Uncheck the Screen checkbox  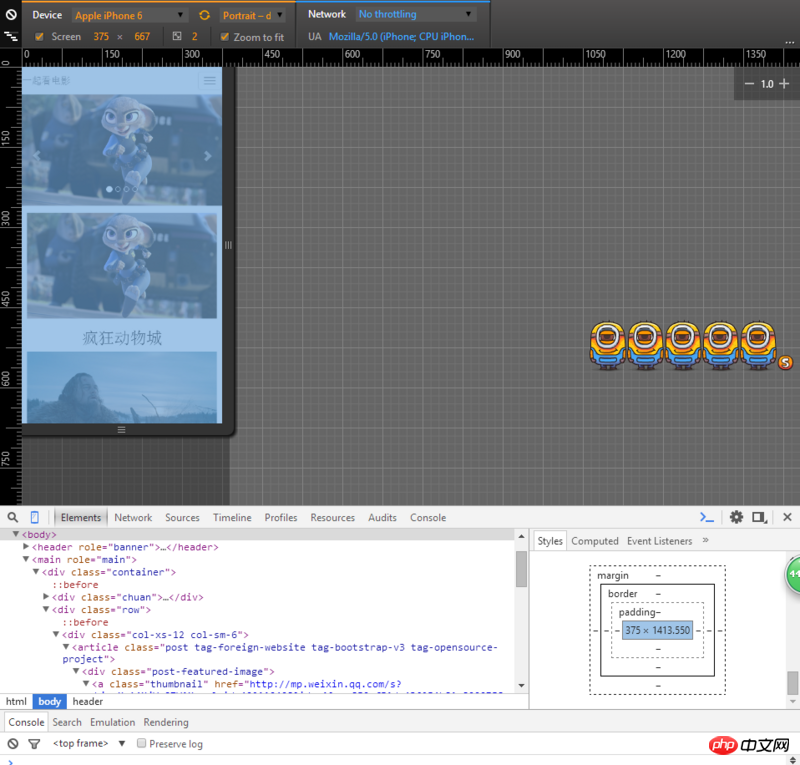40,37
